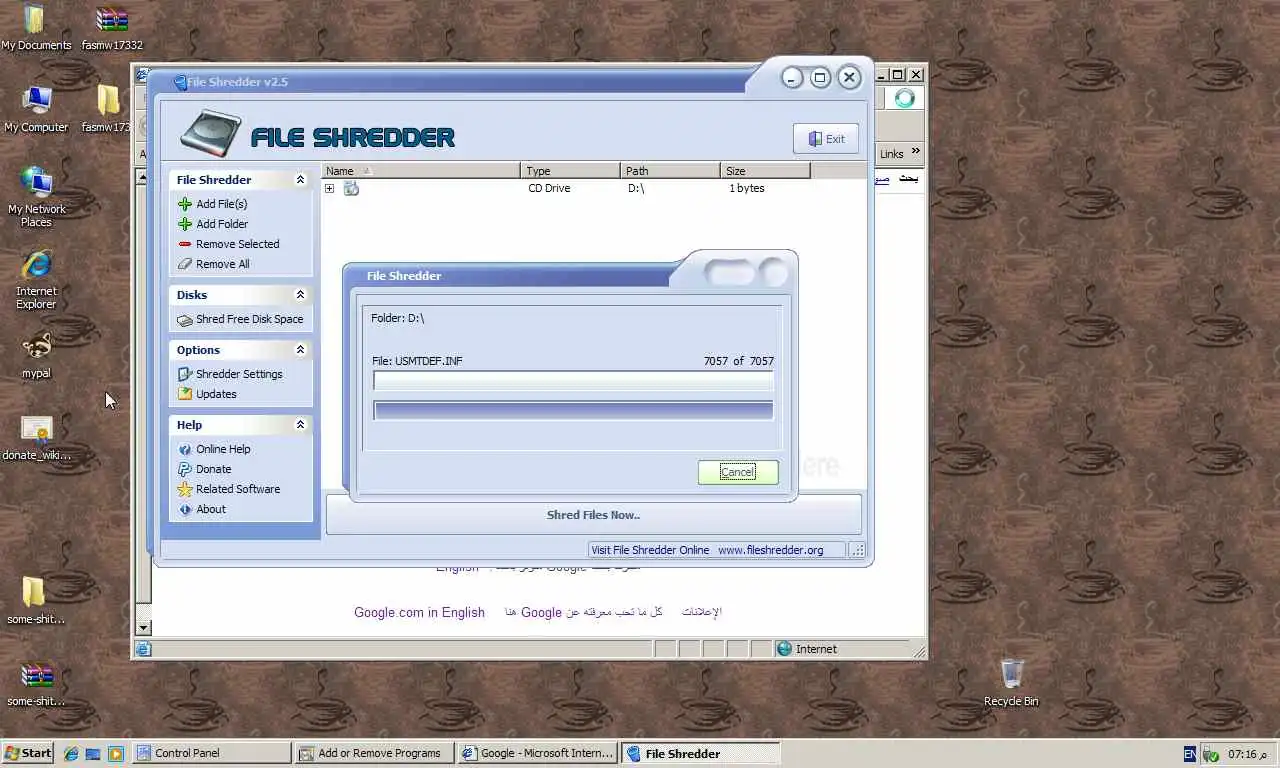Open Shredder Settings option
This screenshot has height=768, width=1280.
[x=239, y=374]
